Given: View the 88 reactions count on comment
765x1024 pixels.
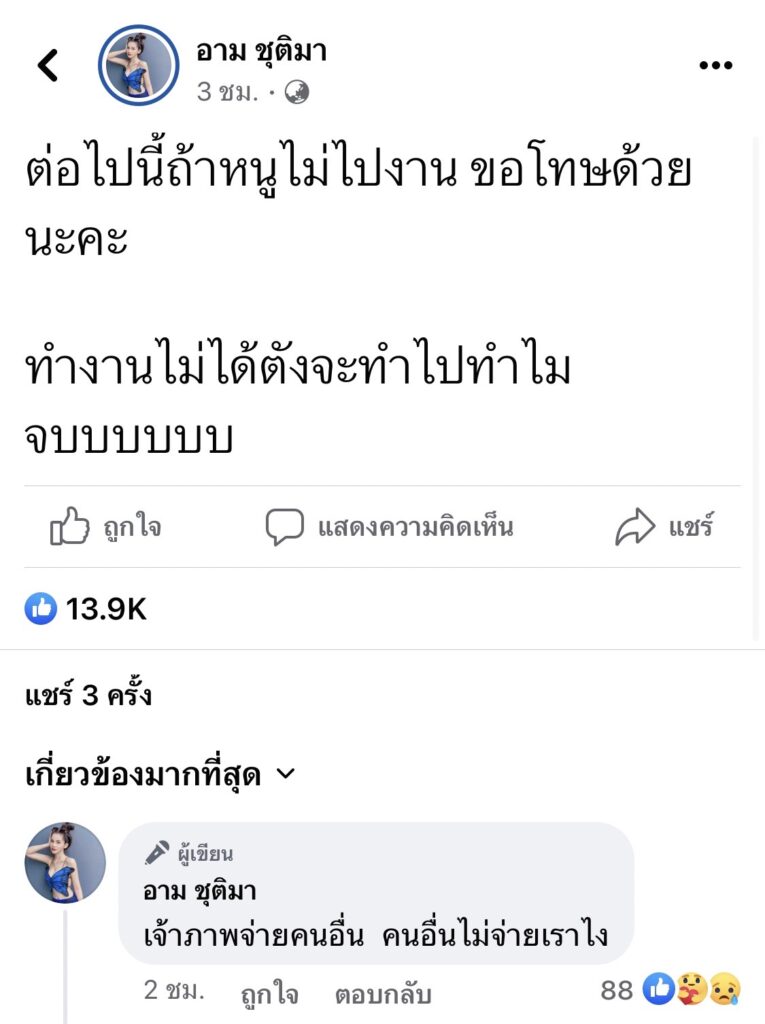Looking at the screenshot, I should click(x=617, y=990).
